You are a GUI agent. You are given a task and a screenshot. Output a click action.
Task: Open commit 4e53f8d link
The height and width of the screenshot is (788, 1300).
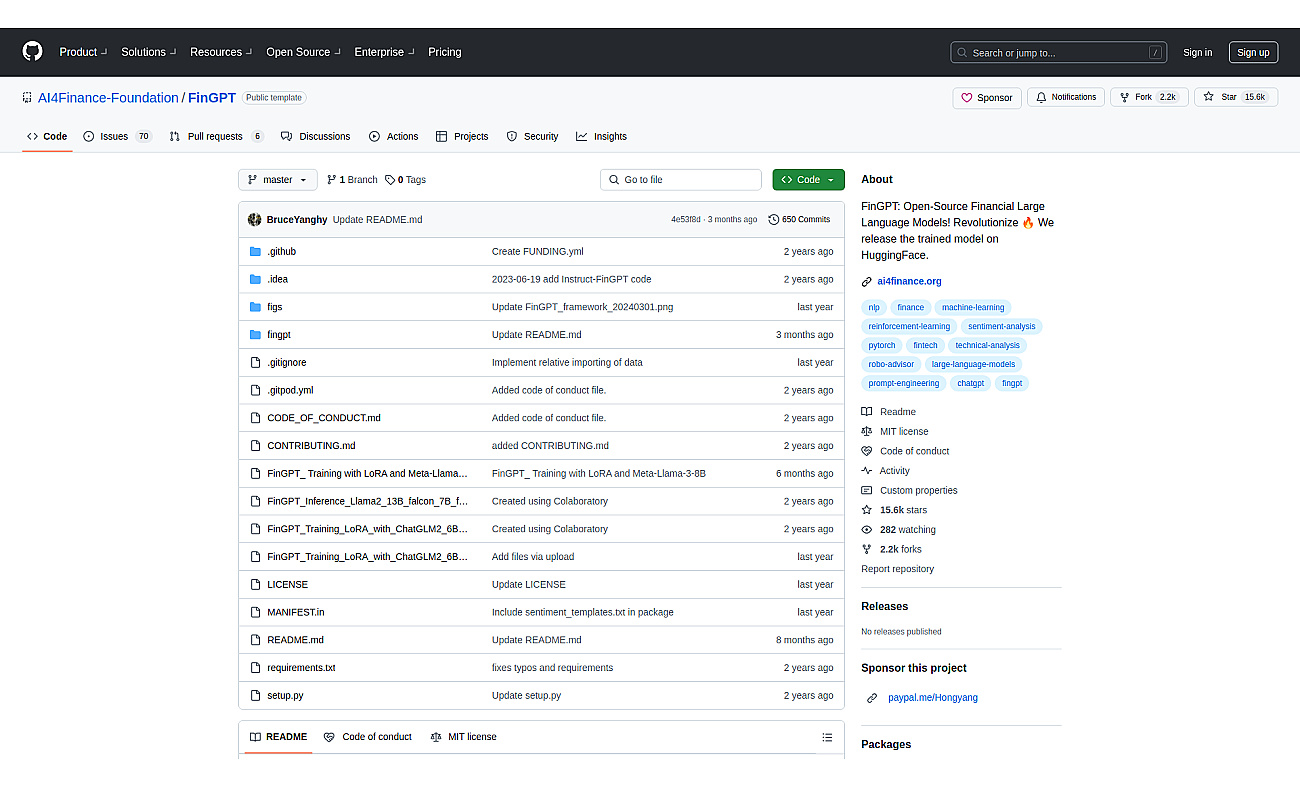click(x=686, y=220)
